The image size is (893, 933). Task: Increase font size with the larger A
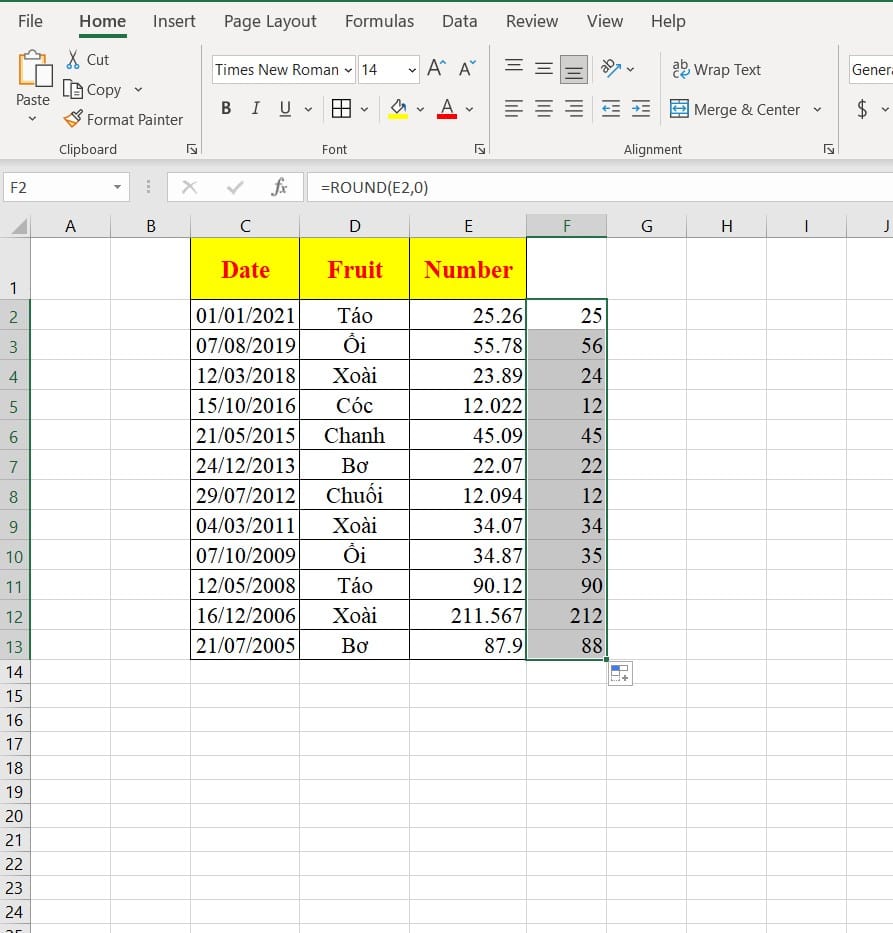pyautogui.click(x=436, y=68)
